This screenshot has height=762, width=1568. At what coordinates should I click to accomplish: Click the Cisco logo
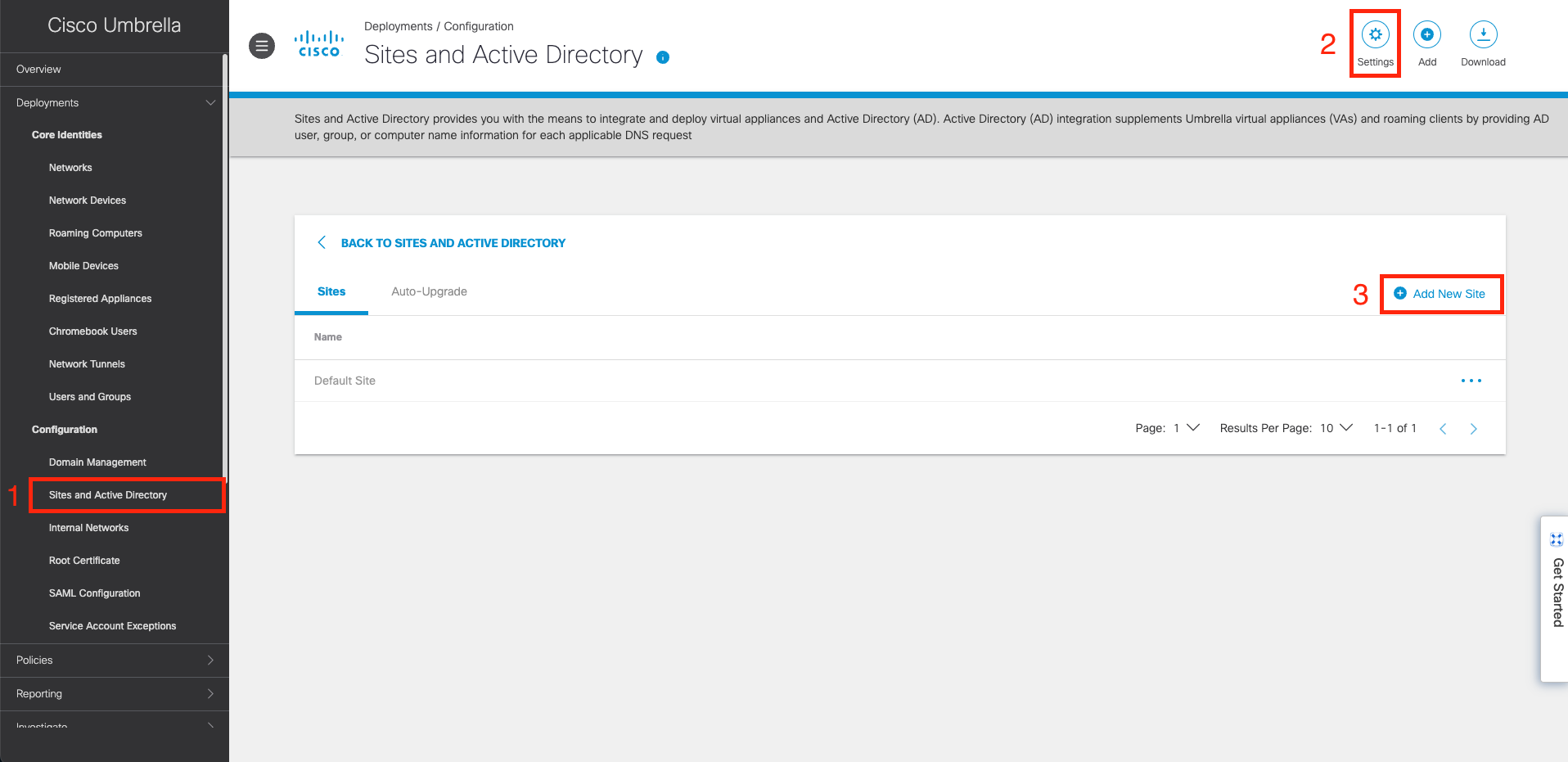coord(319,44)
